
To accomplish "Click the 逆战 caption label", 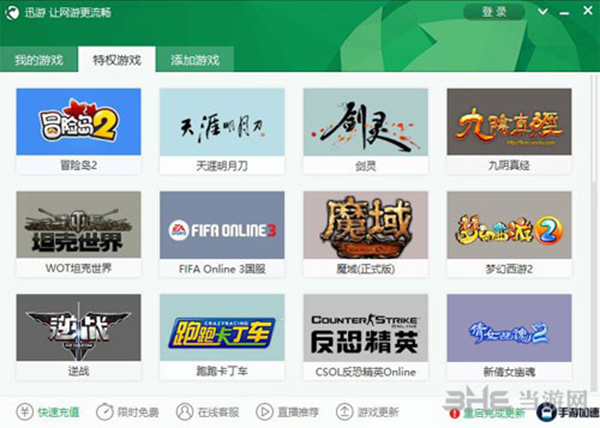I will (78, 371).
